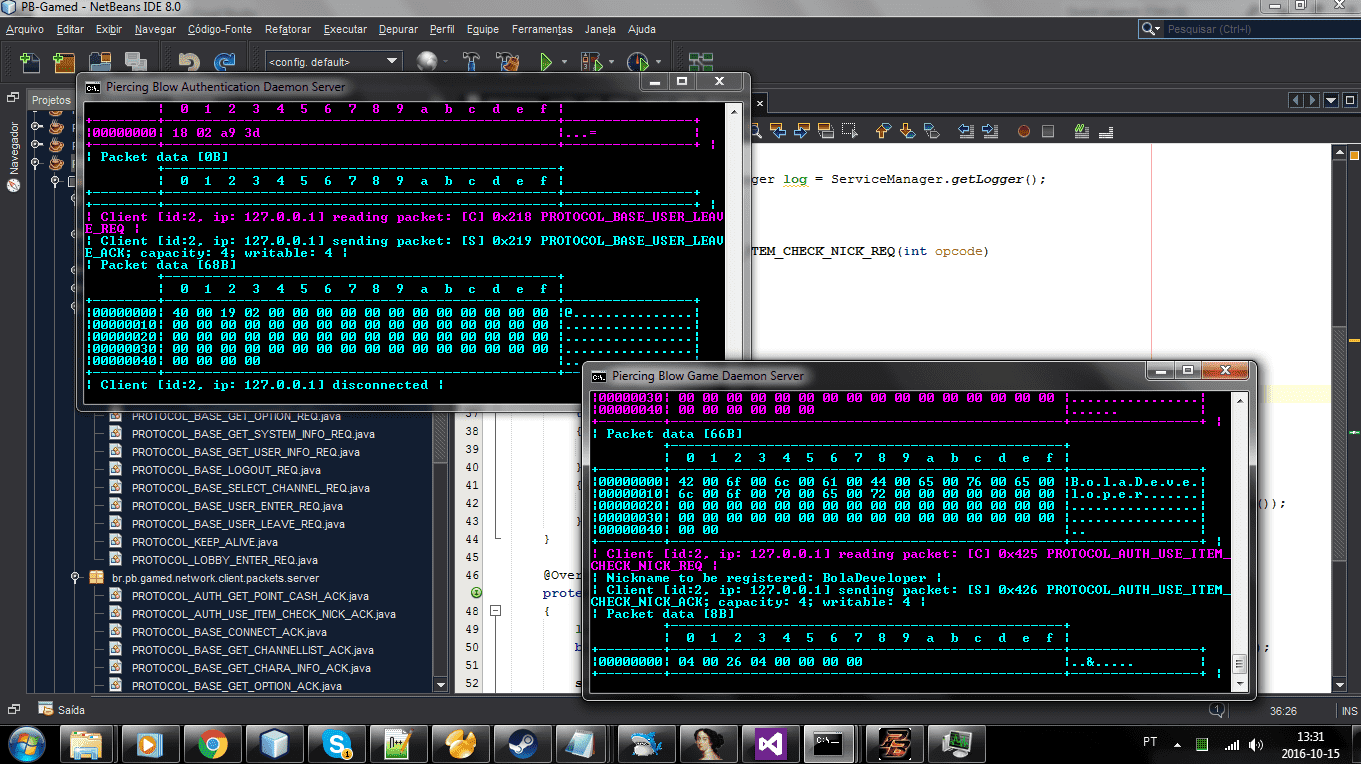This screenshot has height=764, width=1361.
Task: Click the Shift Line Left icon
Action: [x=966, y=130]
